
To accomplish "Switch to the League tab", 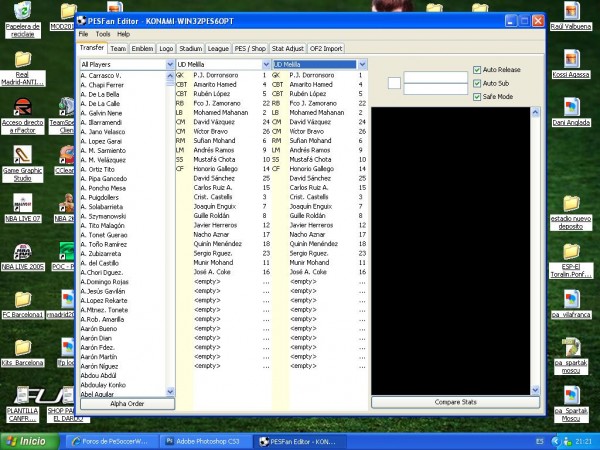I will point(218,49).
